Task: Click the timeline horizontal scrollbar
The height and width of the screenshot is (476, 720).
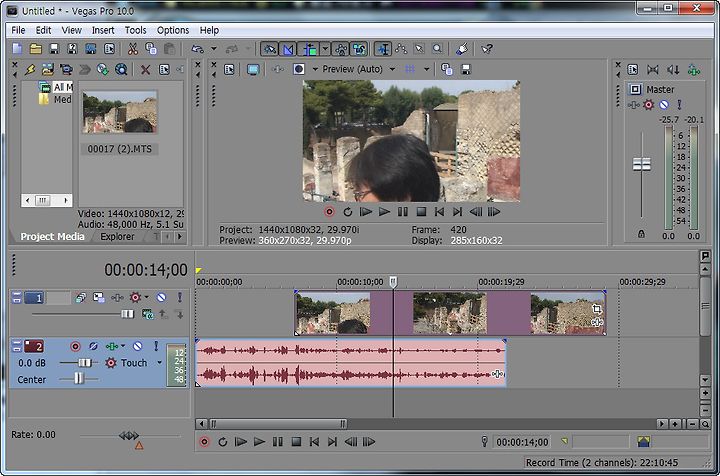Action: 278,424
